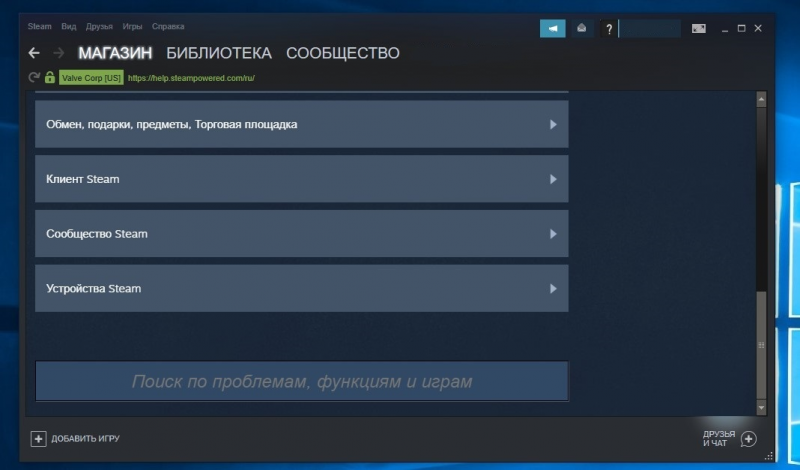
Task: Open the Игры menu
Action: click(132, 26)
